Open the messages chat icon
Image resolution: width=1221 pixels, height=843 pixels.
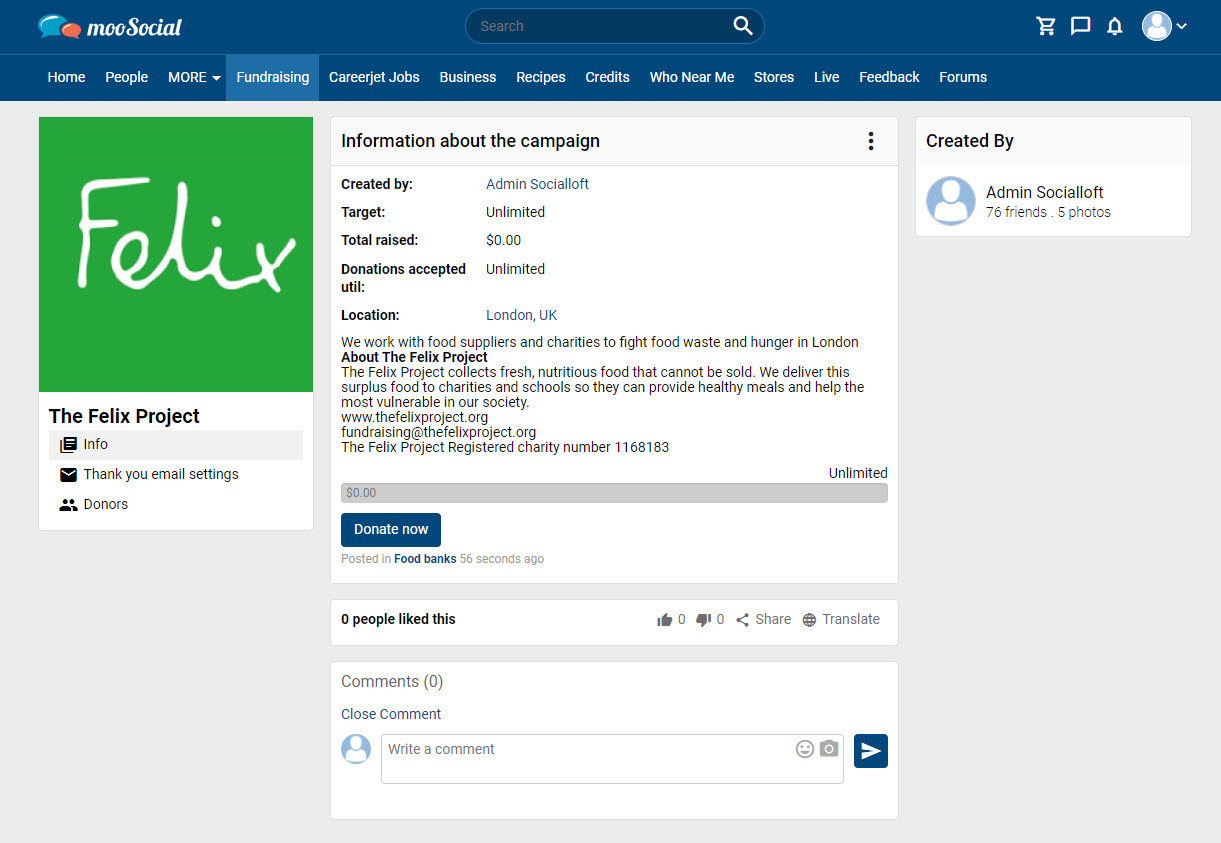(1080, 26)
